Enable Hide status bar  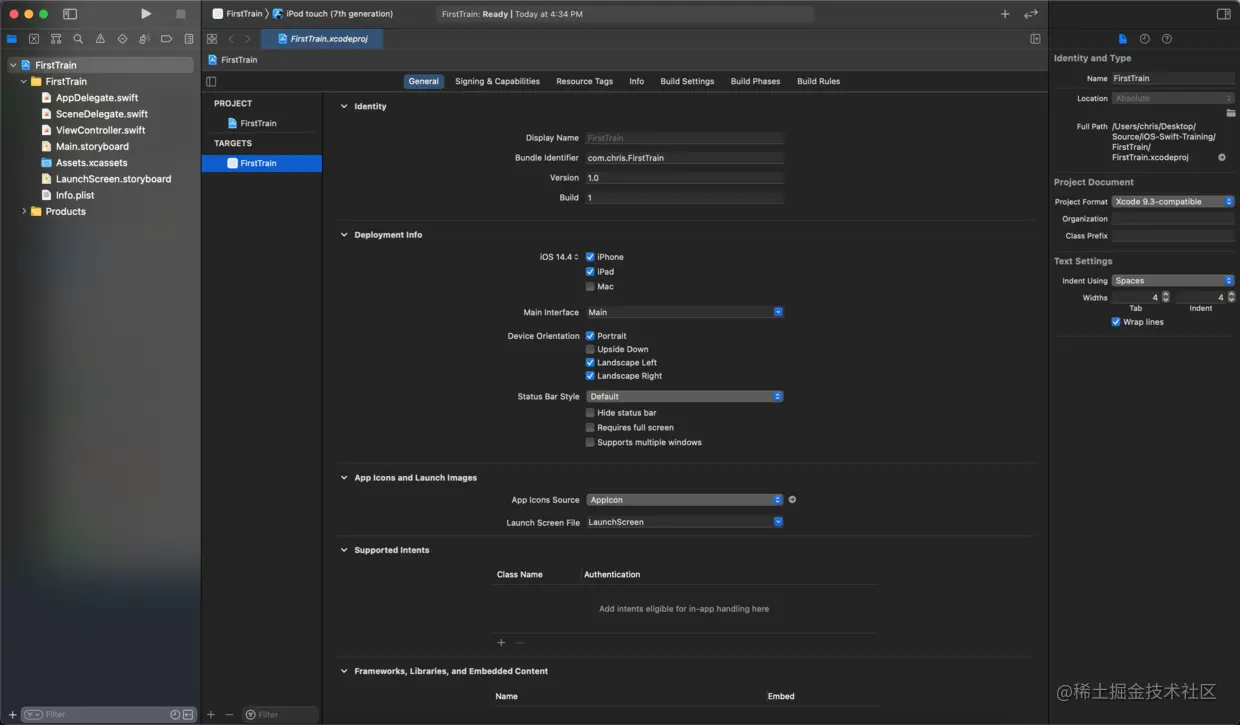tap(590, 413)
